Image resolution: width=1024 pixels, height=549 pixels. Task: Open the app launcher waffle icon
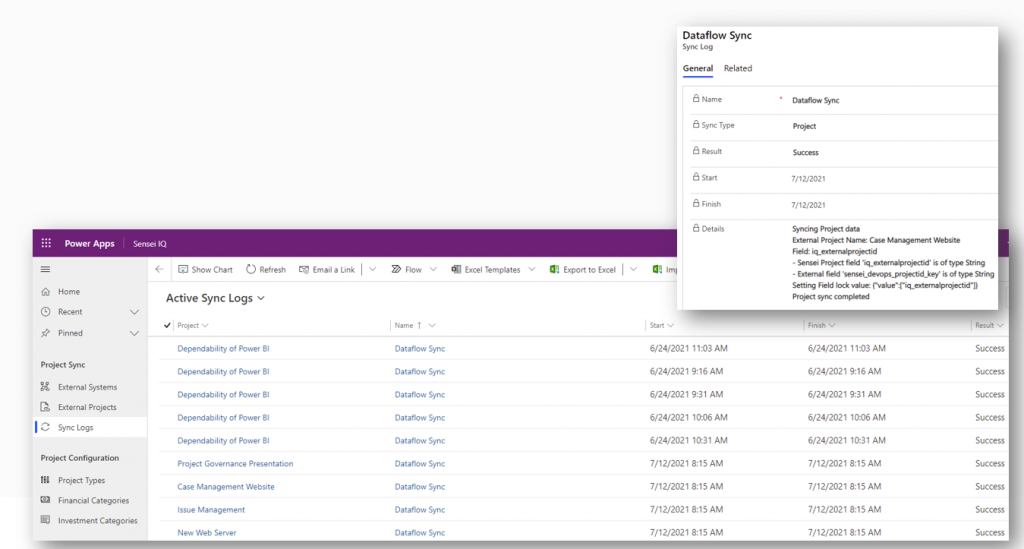[x=46, y=243]
